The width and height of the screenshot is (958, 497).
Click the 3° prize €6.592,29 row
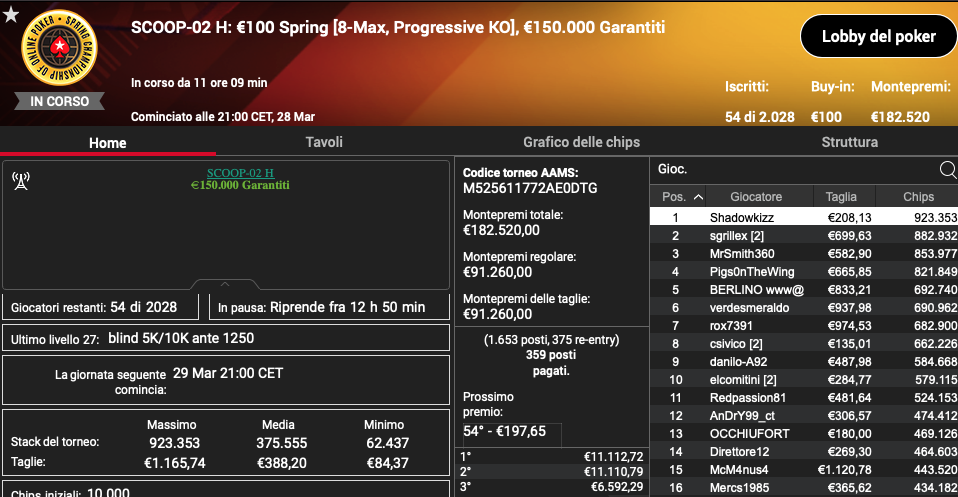[x=552, y=487]
